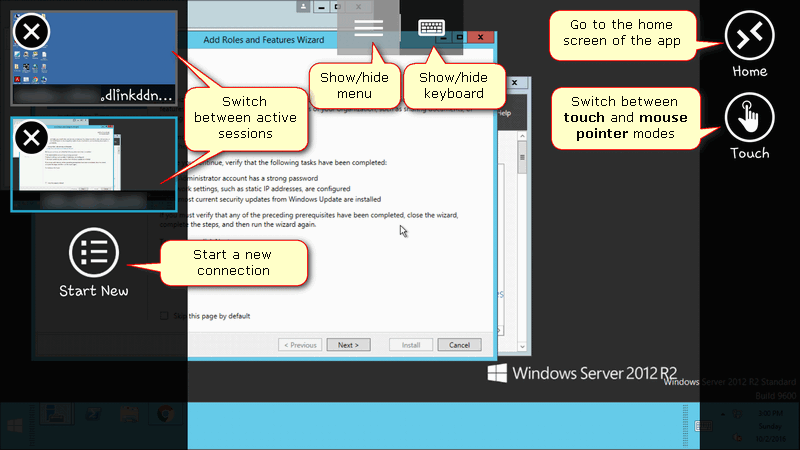Click the Start New connection icon
800x450 pixels.
94,253
